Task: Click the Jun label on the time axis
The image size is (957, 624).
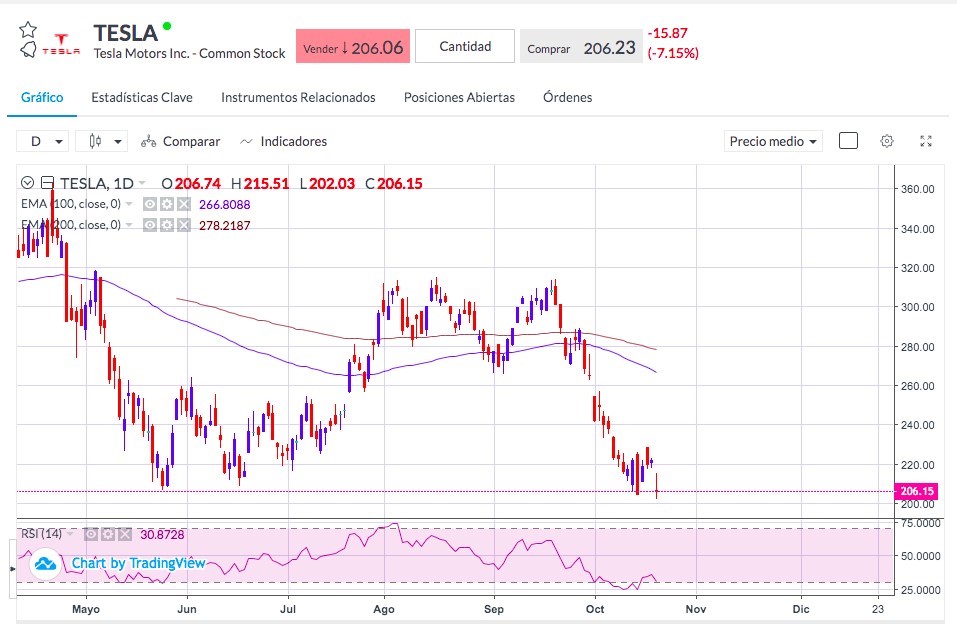Action: [x=187, y=609]
